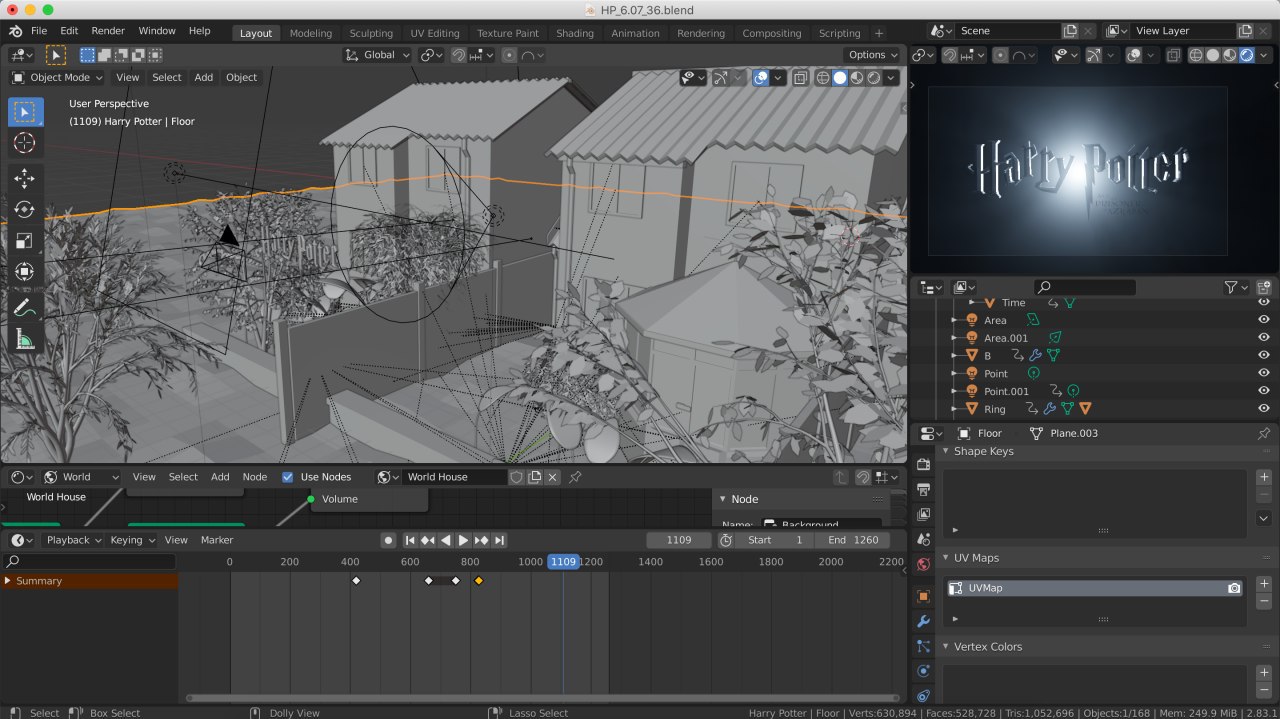The image size is (1280, 719).
Task: Open the Render menu
Action: pos(108,31)
